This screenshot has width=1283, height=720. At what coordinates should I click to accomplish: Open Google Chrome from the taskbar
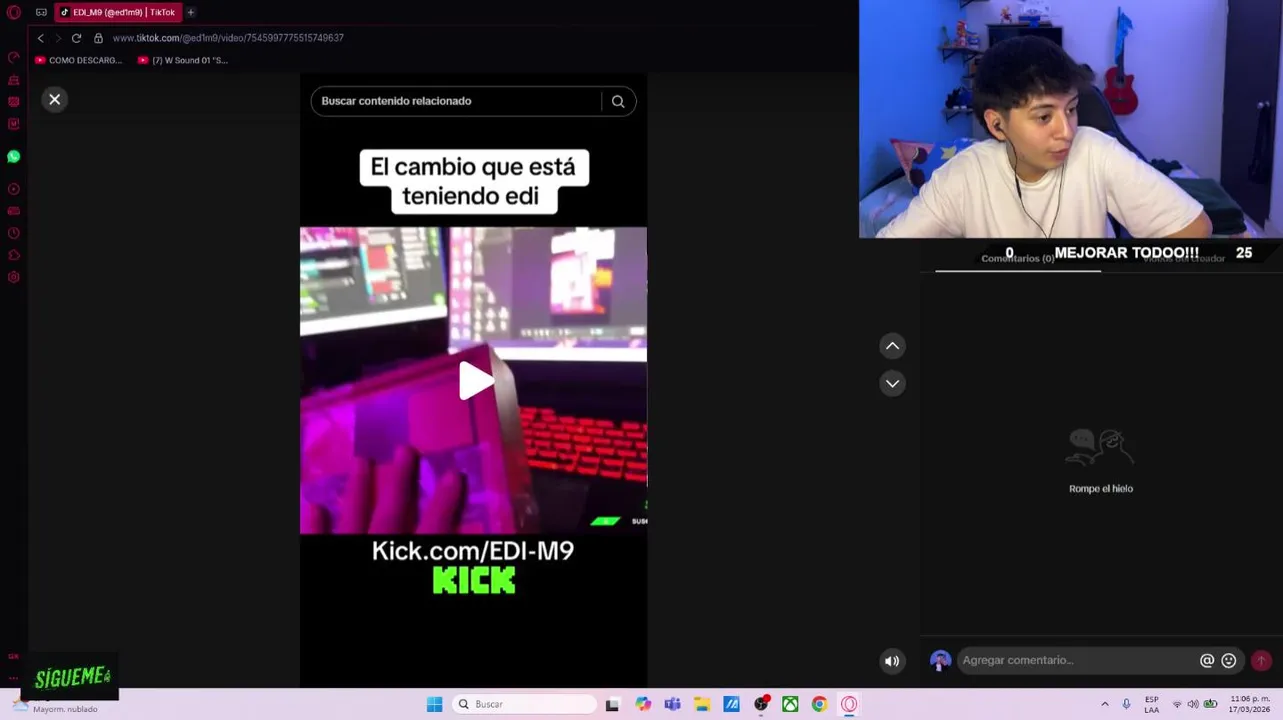pos(819,704)
